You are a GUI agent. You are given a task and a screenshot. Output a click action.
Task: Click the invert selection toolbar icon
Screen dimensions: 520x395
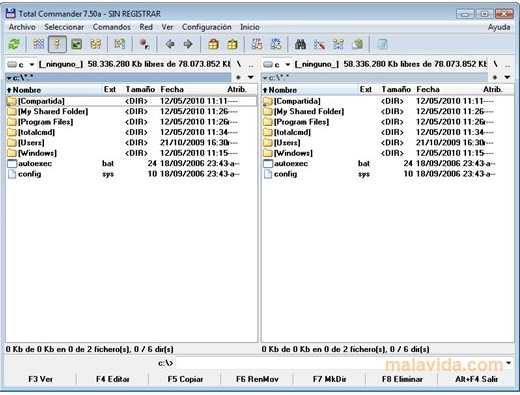[x=120, y=44]
